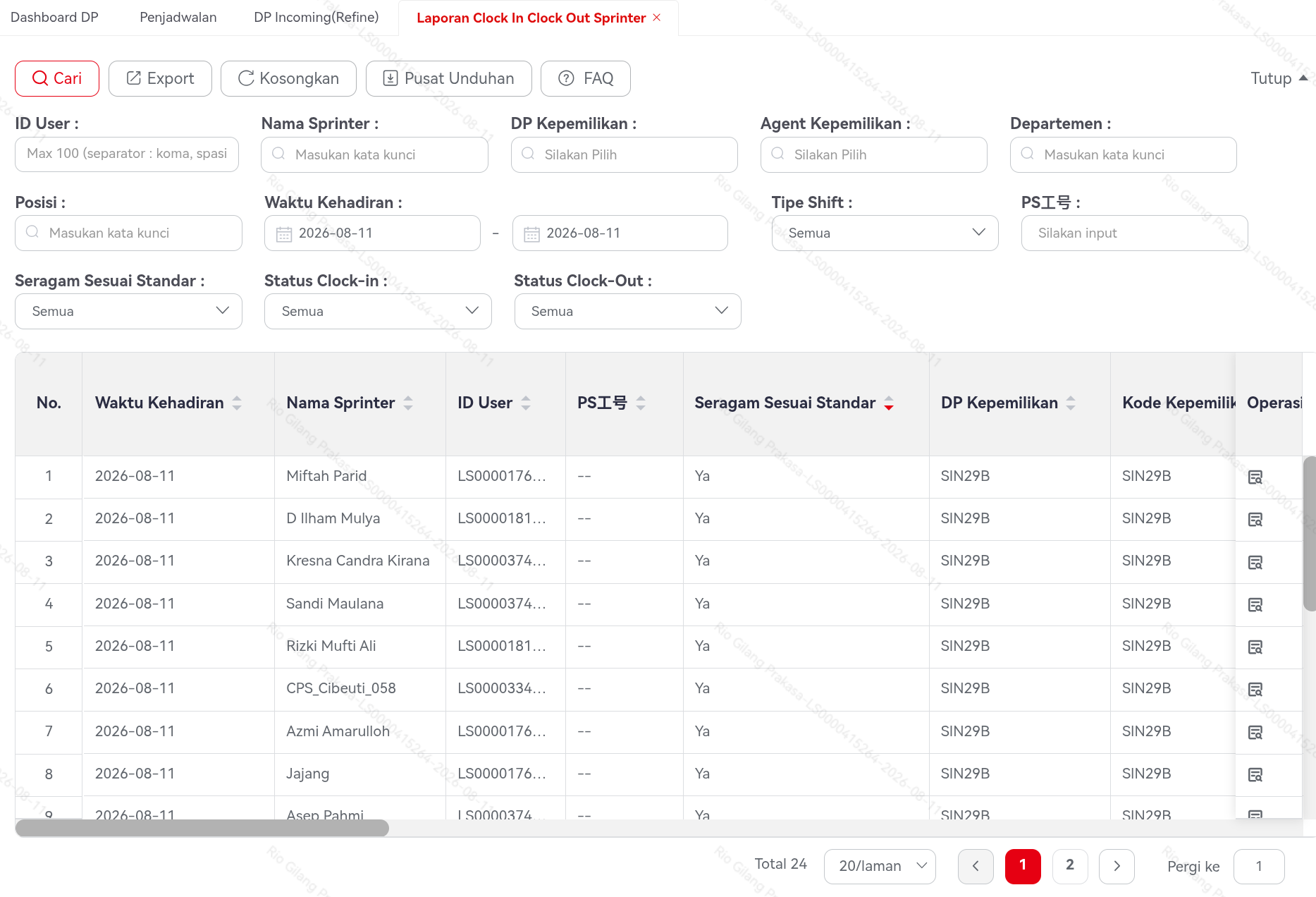Screen dimensions: 1316x897
Task: Focus the PS工号 input field
Action: (x=1134, y=233)
